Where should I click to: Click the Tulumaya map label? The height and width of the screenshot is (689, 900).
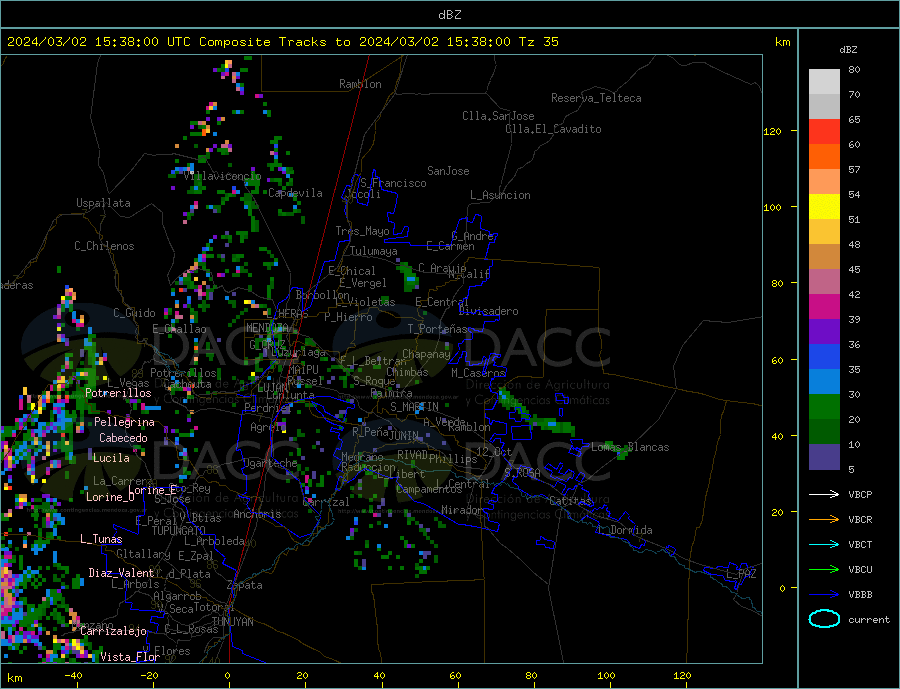point(373,251)
